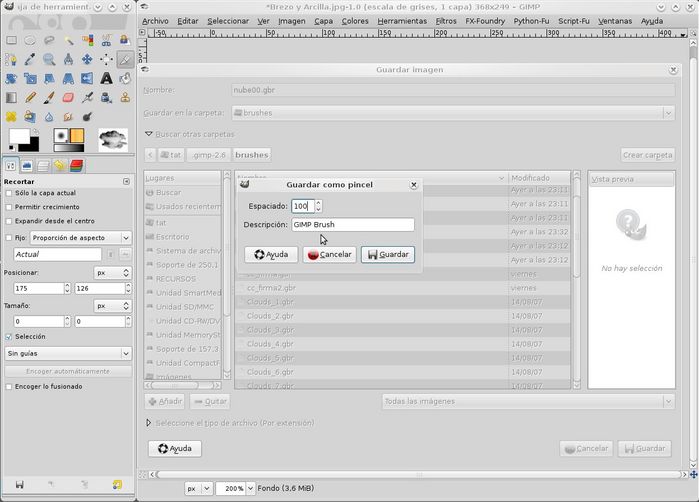Choose the Paintbrush tool
The height and width of the screenshot is (502, 699).
coord(49,98)
